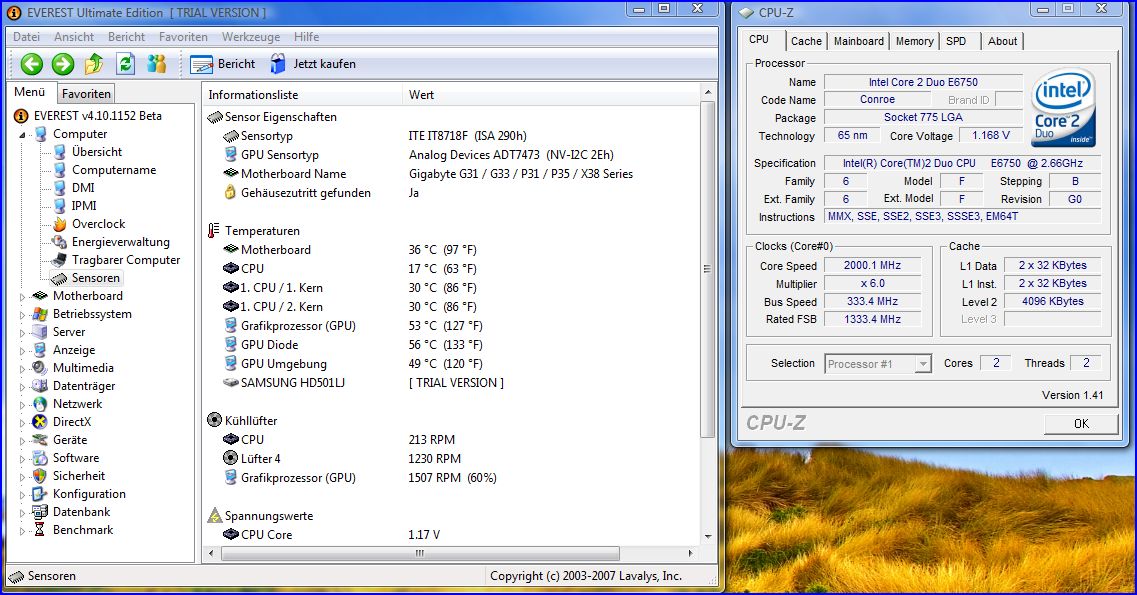Click the Up folder arrow toolbar icon
This screenshot has width=1137, height=595.
click(x=94, y=64)
